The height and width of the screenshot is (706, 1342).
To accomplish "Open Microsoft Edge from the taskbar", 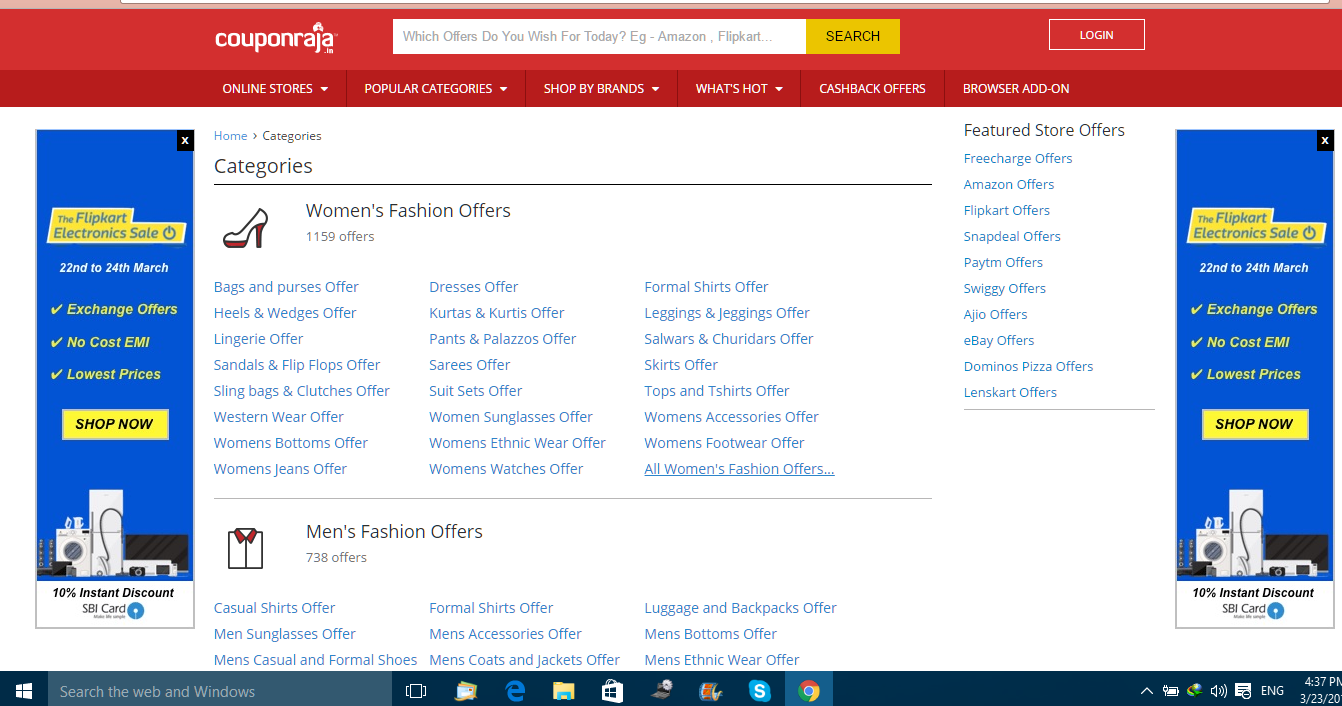I will (x=516, y=690).
